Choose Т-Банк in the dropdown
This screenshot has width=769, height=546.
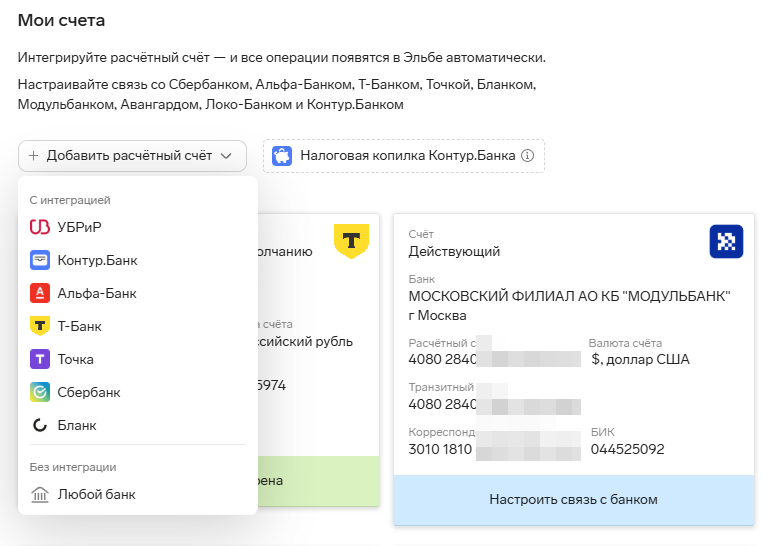[138, 326]
